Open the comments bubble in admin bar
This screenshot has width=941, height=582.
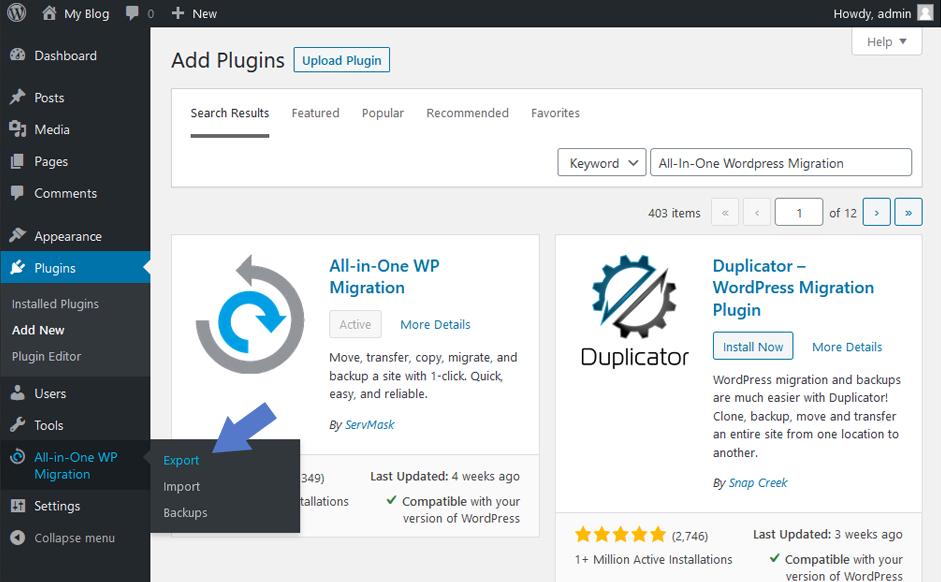pyautogui.click(x=132, y=13)
